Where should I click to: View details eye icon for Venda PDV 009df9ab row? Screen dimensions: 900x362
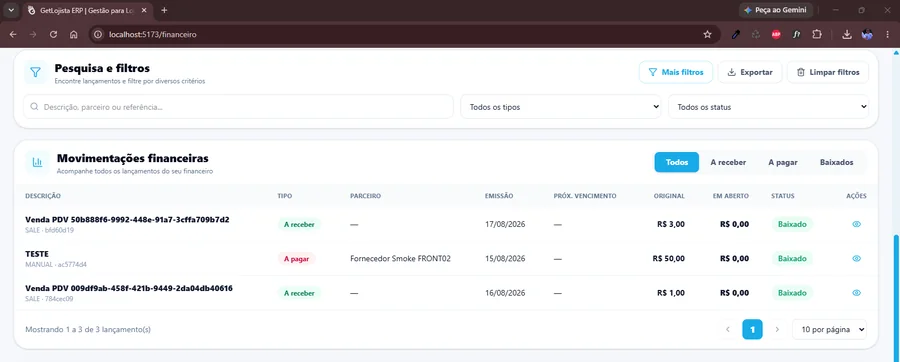pos(856,293)
